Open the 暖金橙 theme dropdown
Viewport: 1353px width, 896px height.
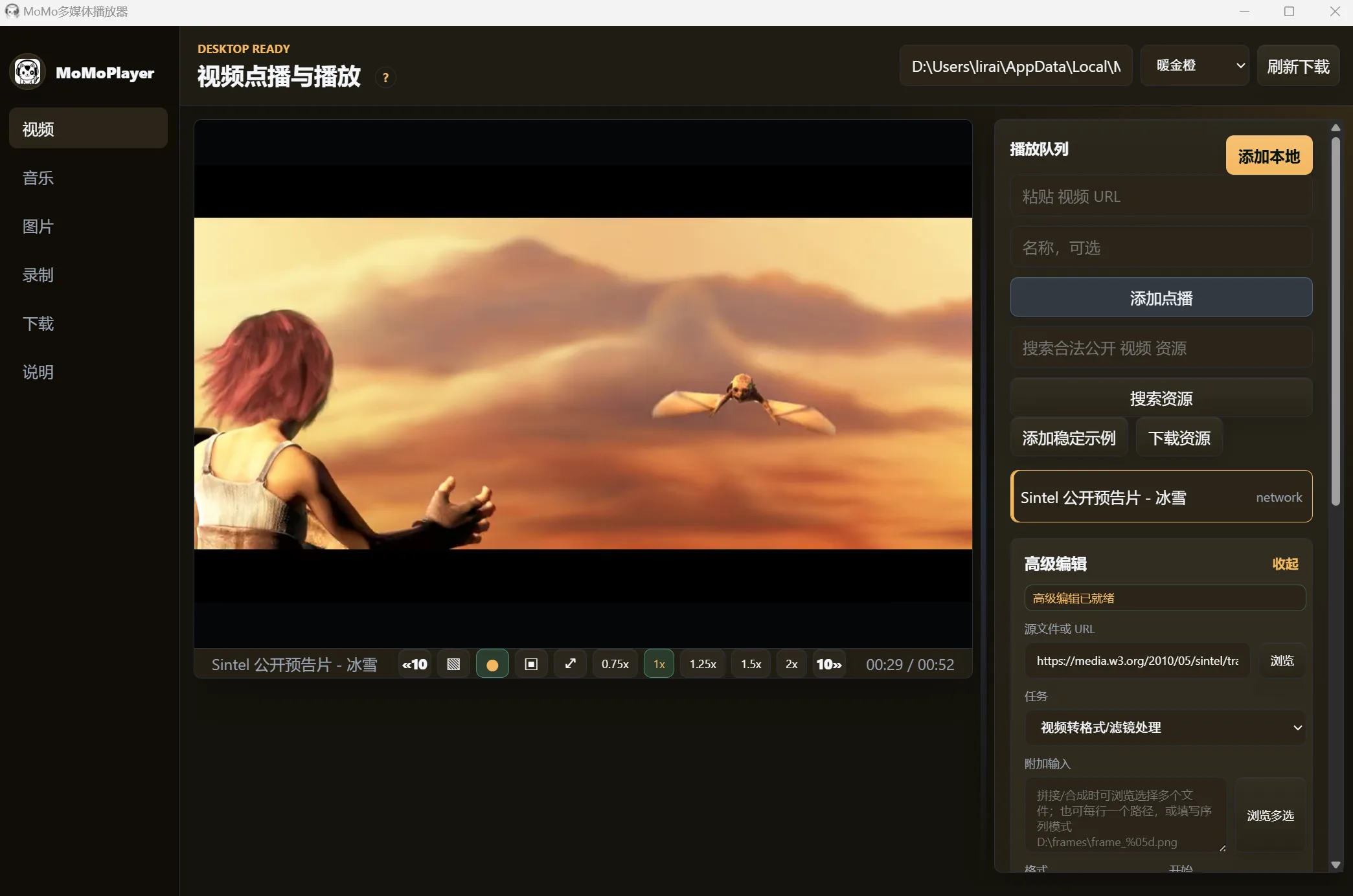(1195, 65)
